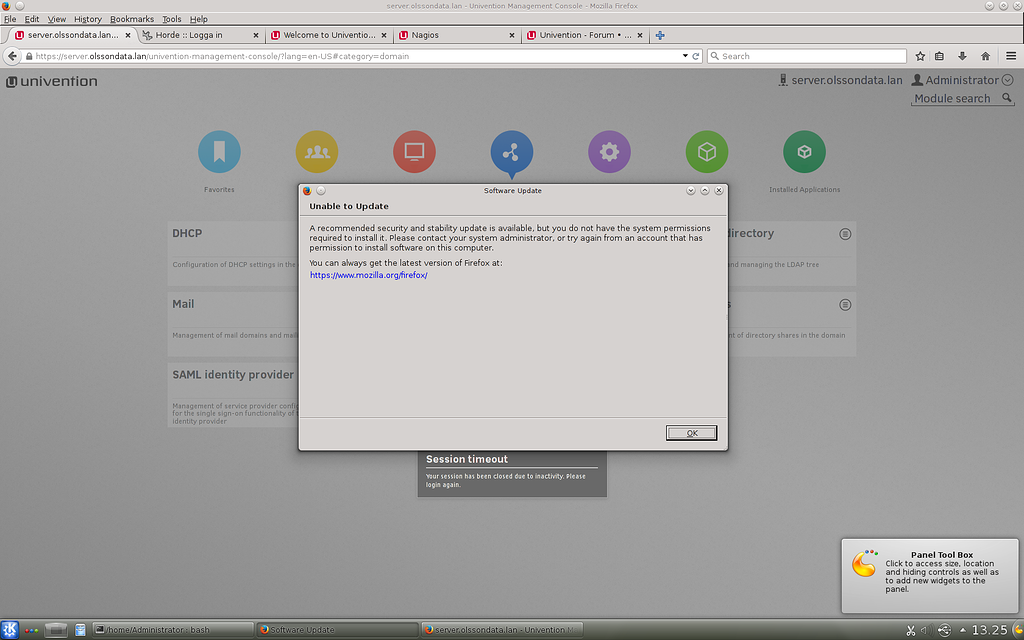Viewport: 1024px width, 640px height.
Task: Open the Klipper scissors tray icon
Action: point(911,629)
